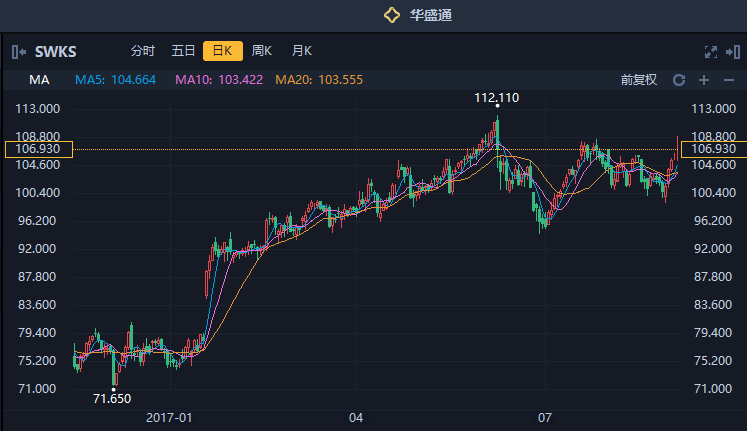The image size is (747, 431).
Task: Select the 日K daily candlestick tab
Action: pos(222,51)
